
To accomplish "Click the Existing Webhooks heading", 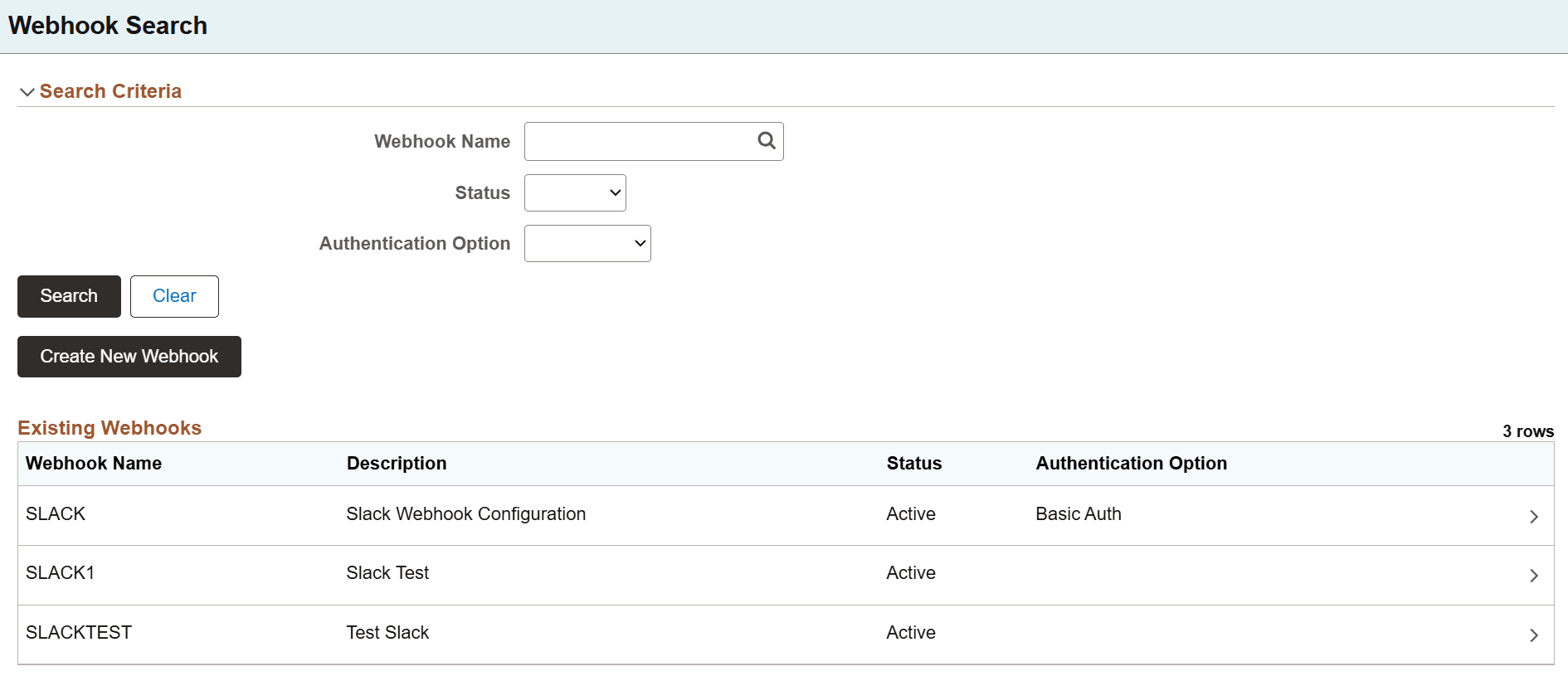I will coord(110,428).
